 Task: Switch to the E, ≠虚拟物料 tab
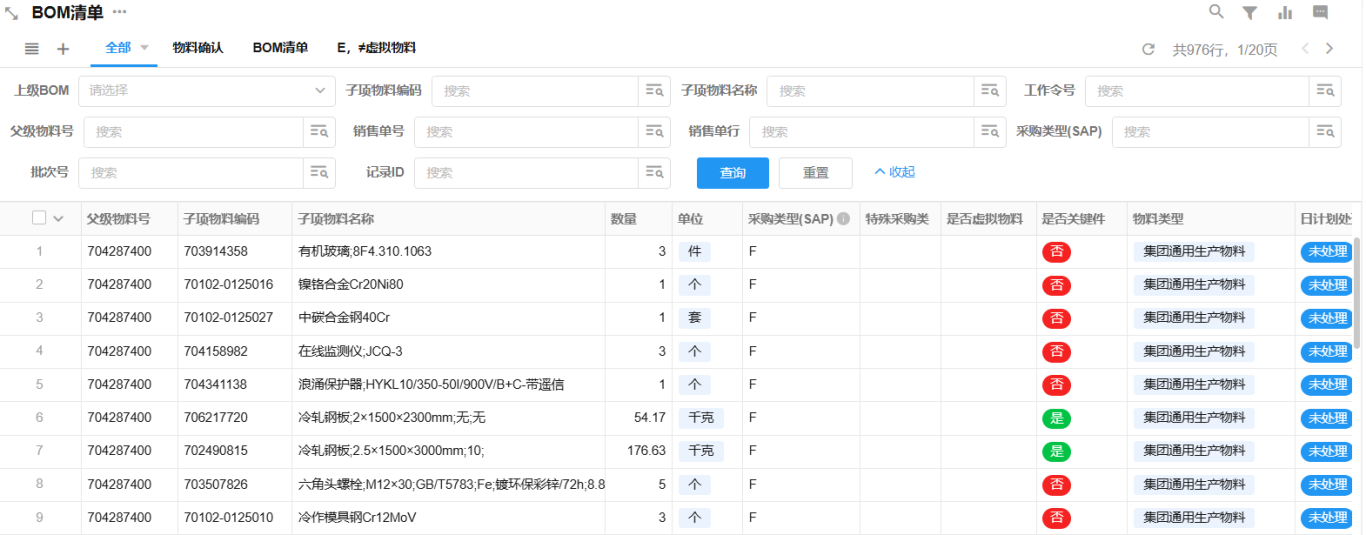[376, 48]
